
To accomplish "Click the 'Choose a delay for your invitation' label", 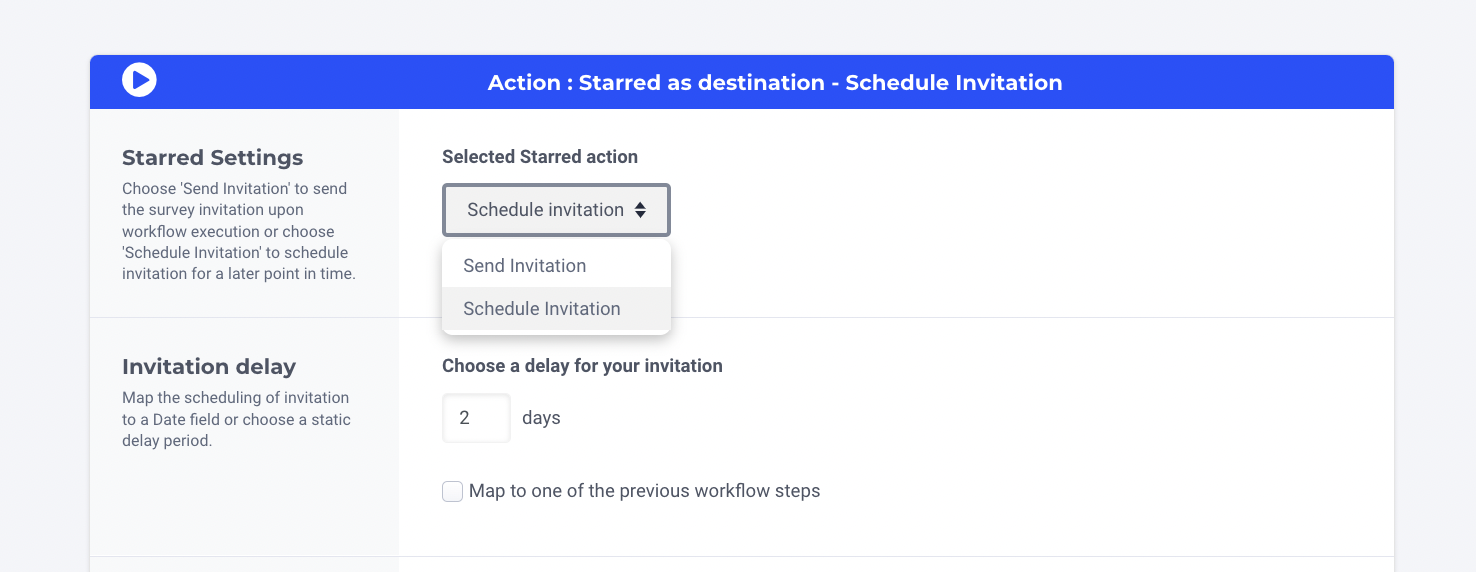I will 582,366.
